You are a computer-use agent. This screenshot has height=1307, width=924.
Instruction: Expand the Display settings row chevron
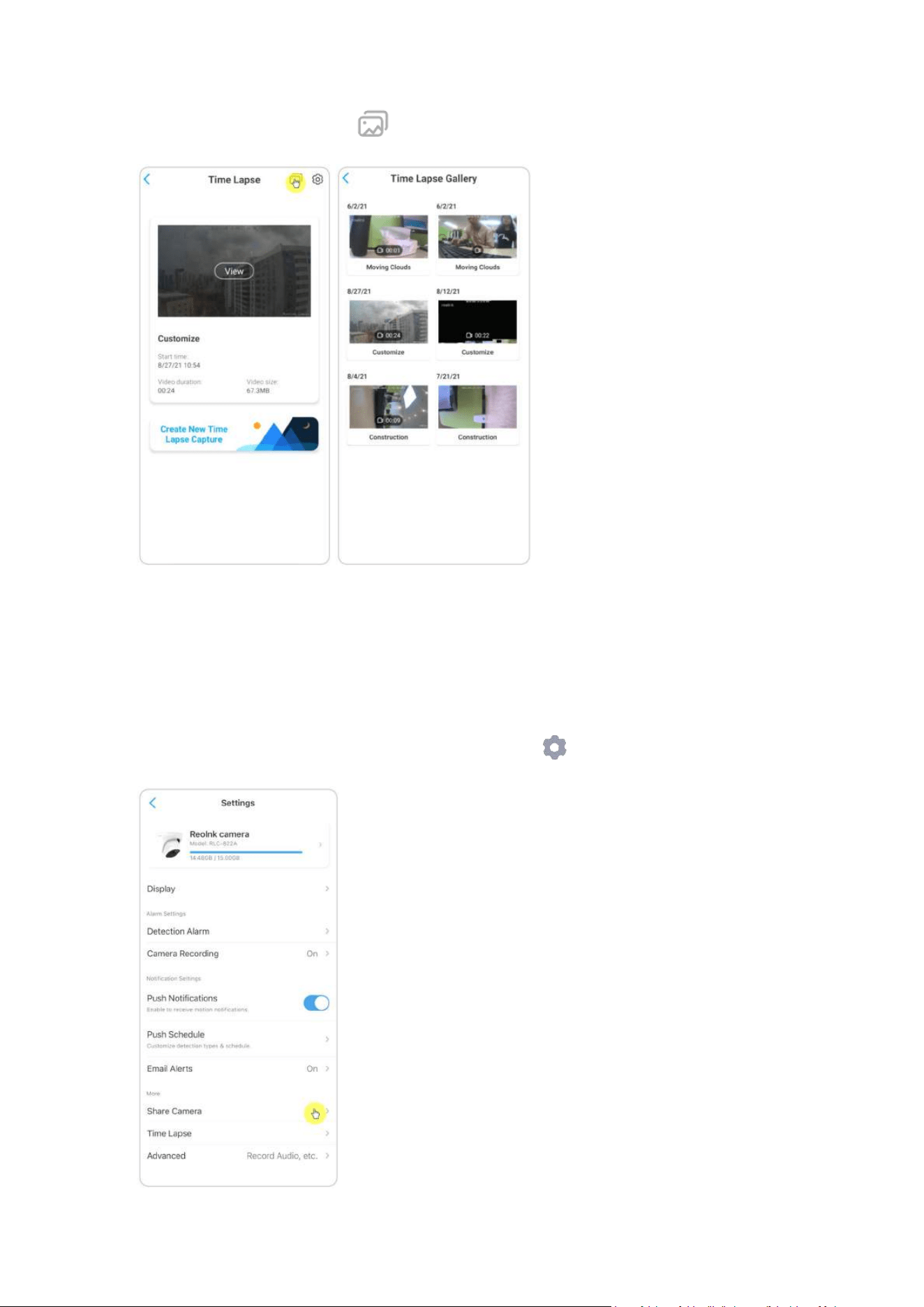(x=327, y=889)
